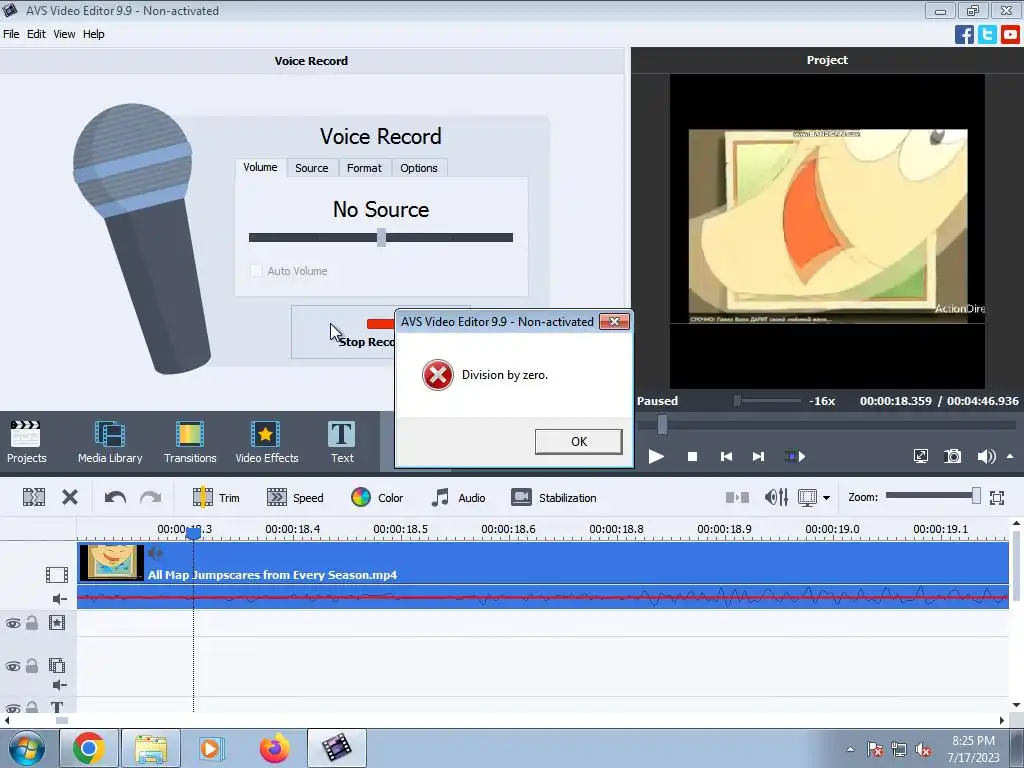Click the preview volume speaker icon
Screen dimensions: 1024x768
tap(986, 456)
